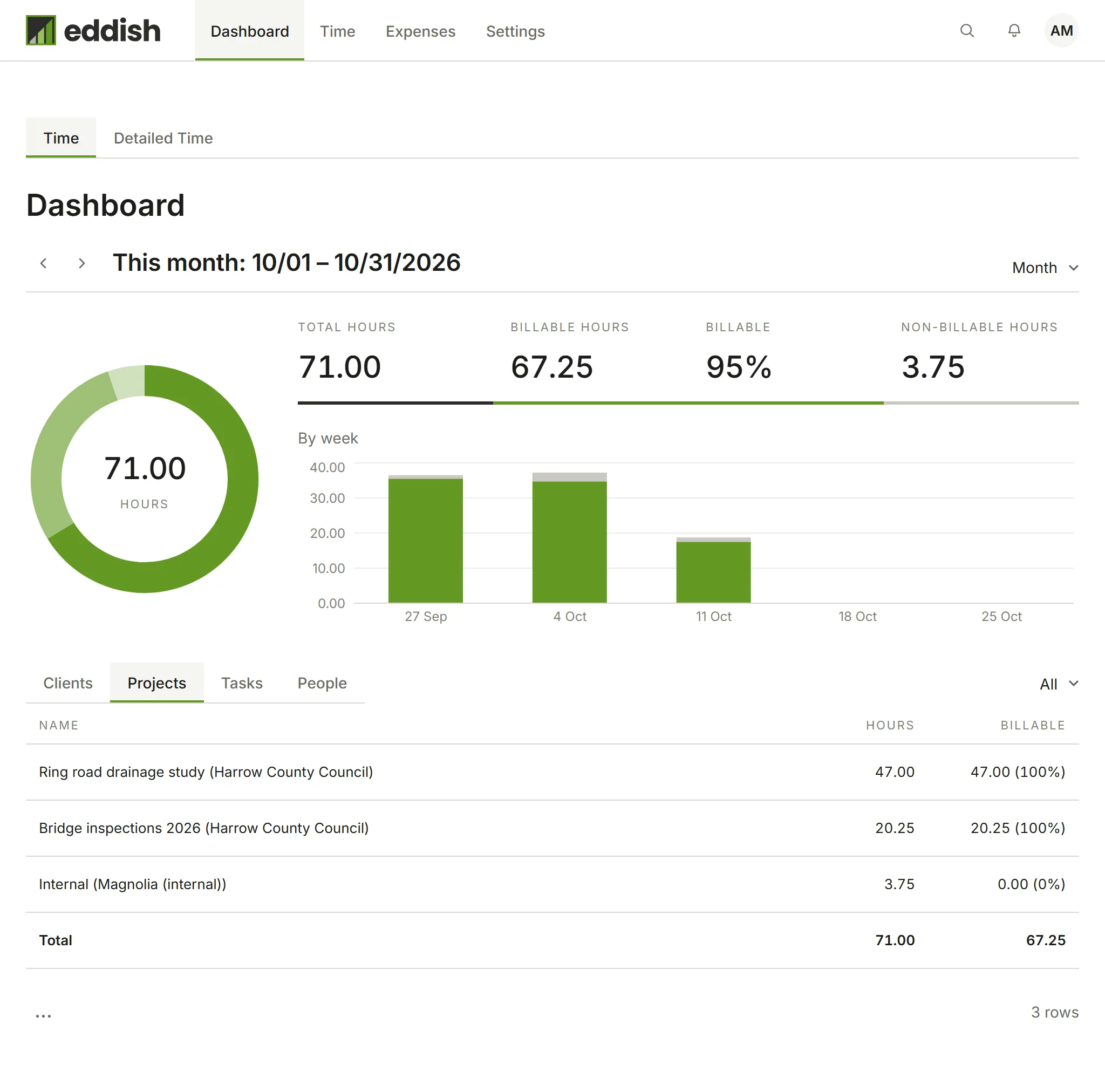Click the This month date range heading

click(x=287, y=263)
